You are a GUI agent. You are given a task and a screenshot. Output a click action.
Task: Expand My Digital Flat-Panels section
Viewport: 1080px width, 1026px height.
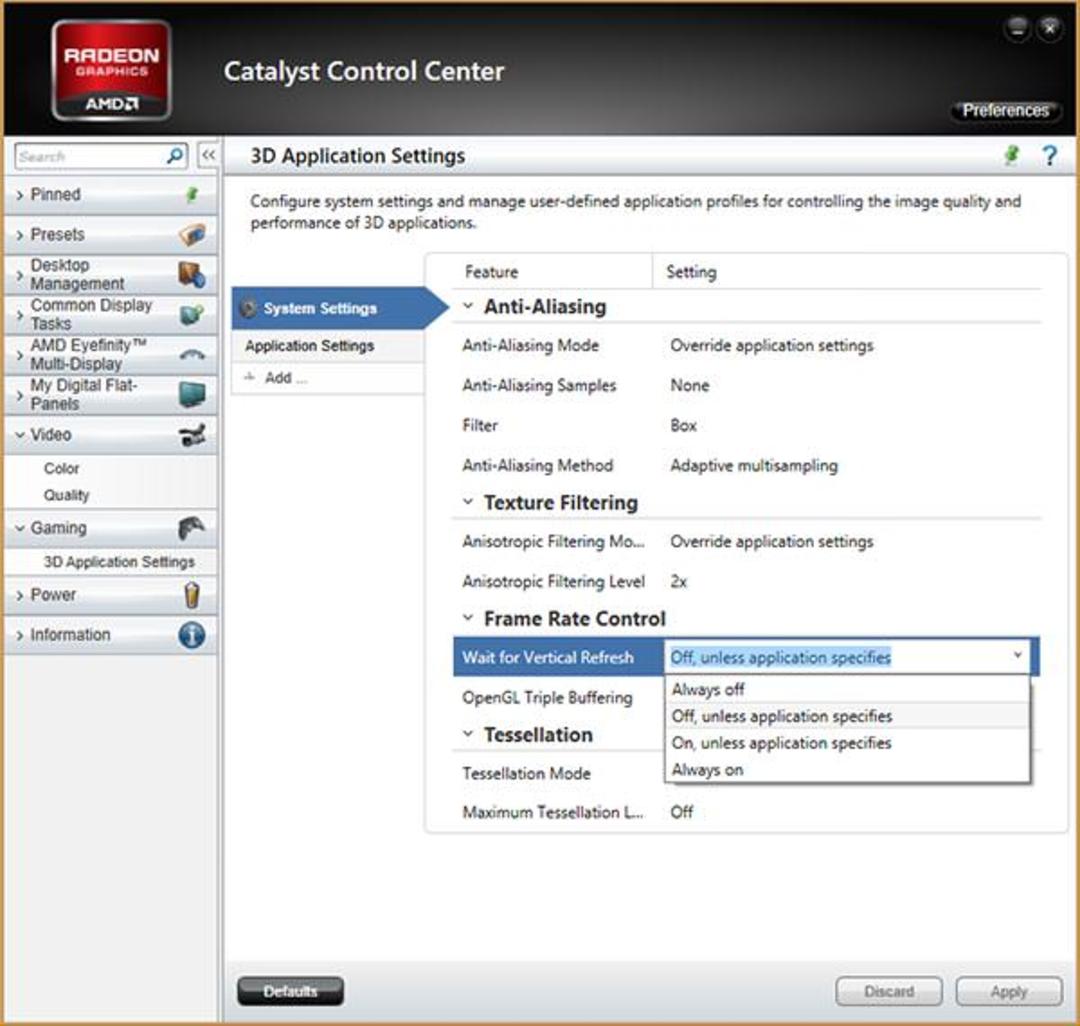(19, 395)
